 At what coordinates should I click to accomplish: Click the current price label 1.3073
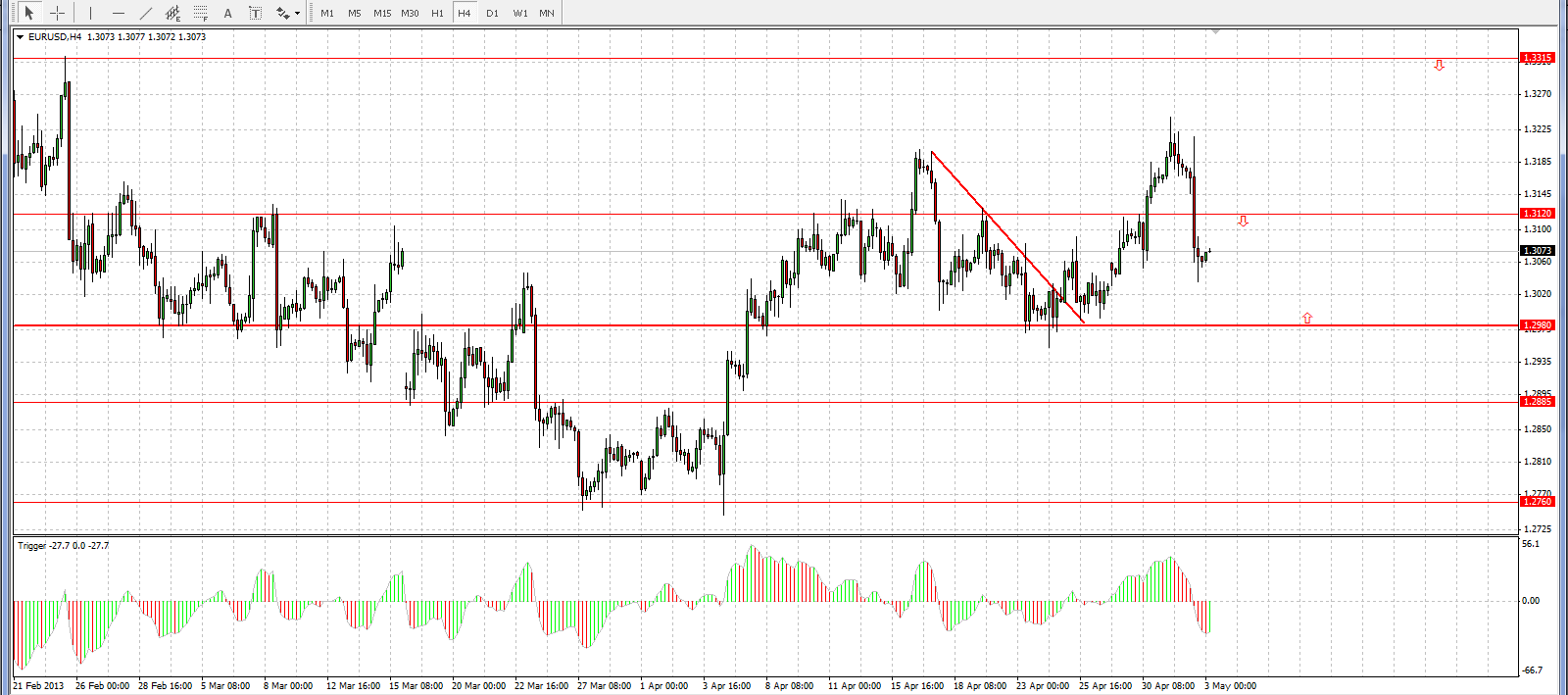pos(1537,251)
